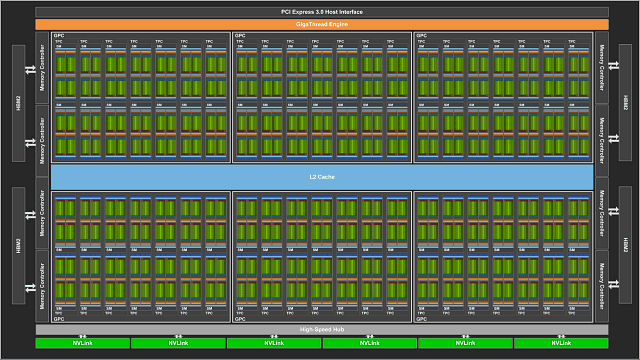Click last TPC label in top-right GPC

(572, 42)
